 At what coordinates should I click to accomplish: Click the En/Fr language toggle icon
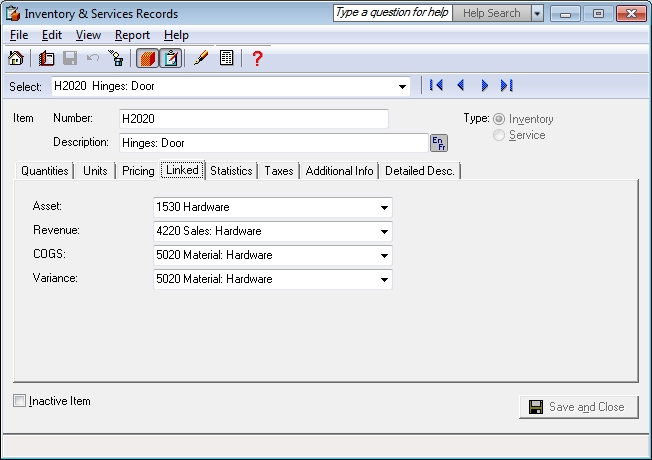click(439, 143)
